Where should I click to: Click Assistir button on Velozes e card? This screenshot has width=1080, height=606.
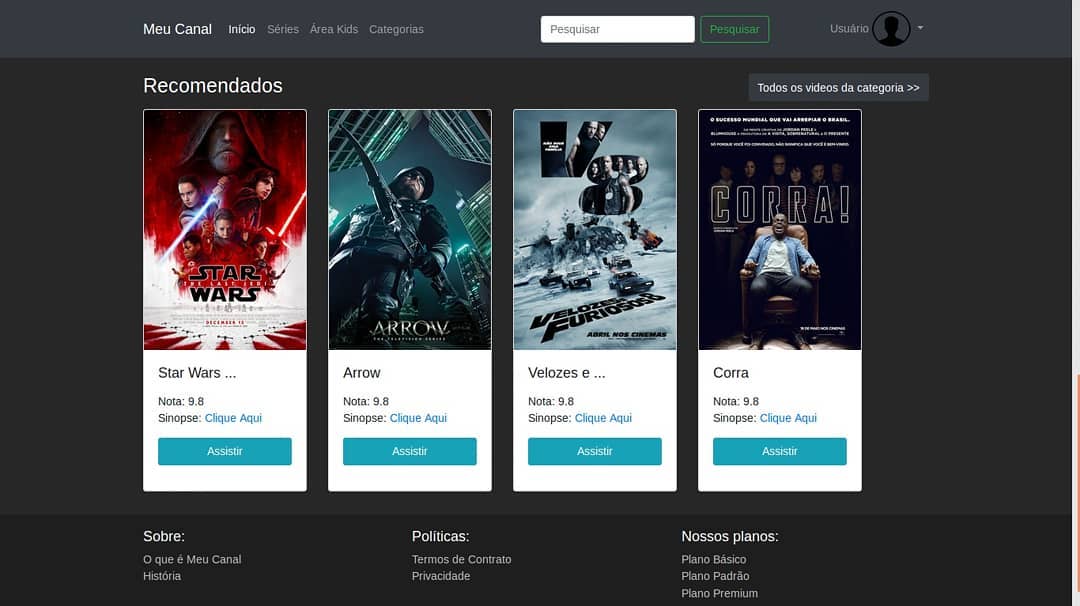click(x=594, y=451)
